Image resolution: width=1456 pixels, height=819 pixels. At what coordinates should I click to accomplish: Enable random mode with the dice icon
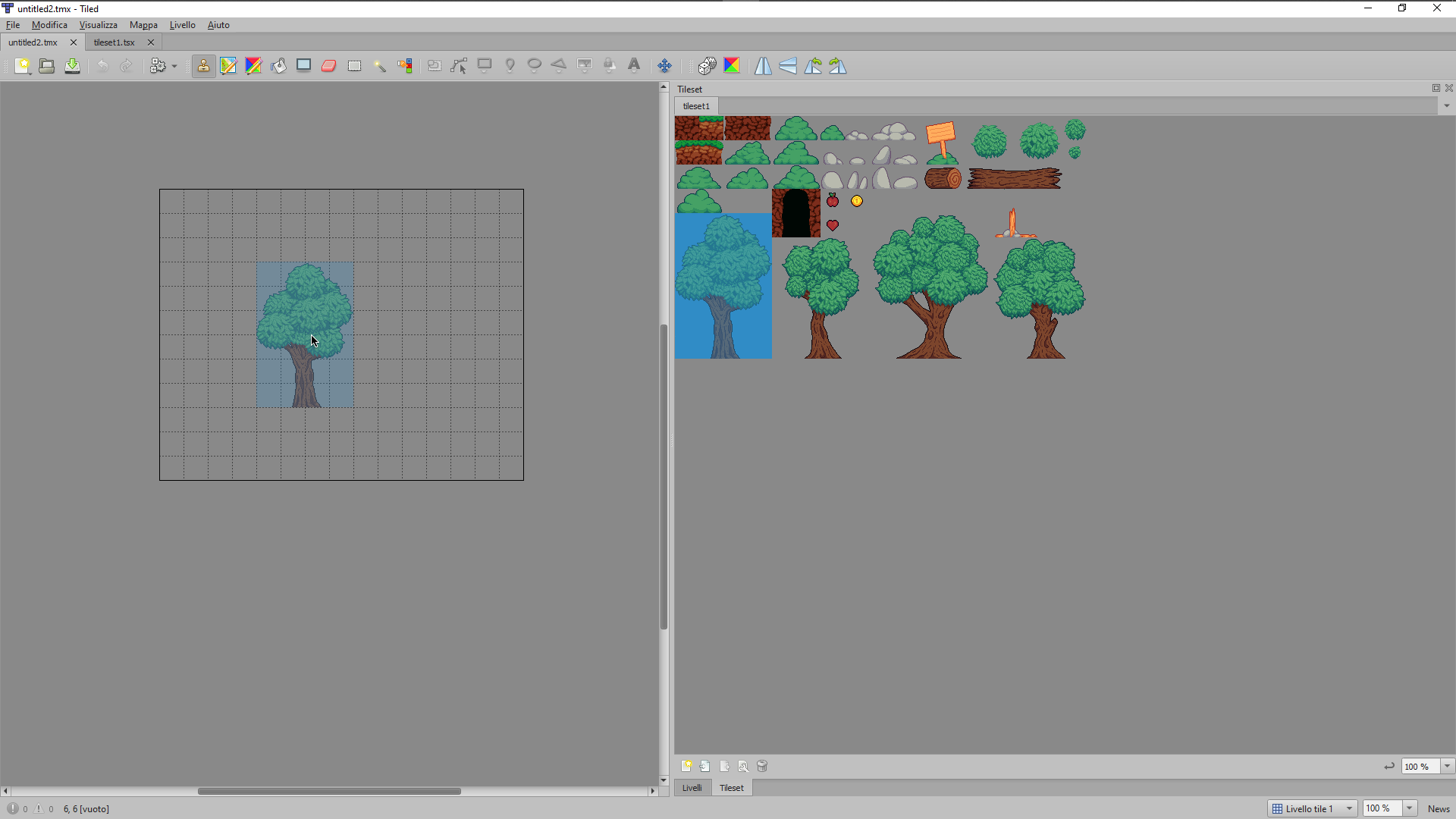(707, 65)
